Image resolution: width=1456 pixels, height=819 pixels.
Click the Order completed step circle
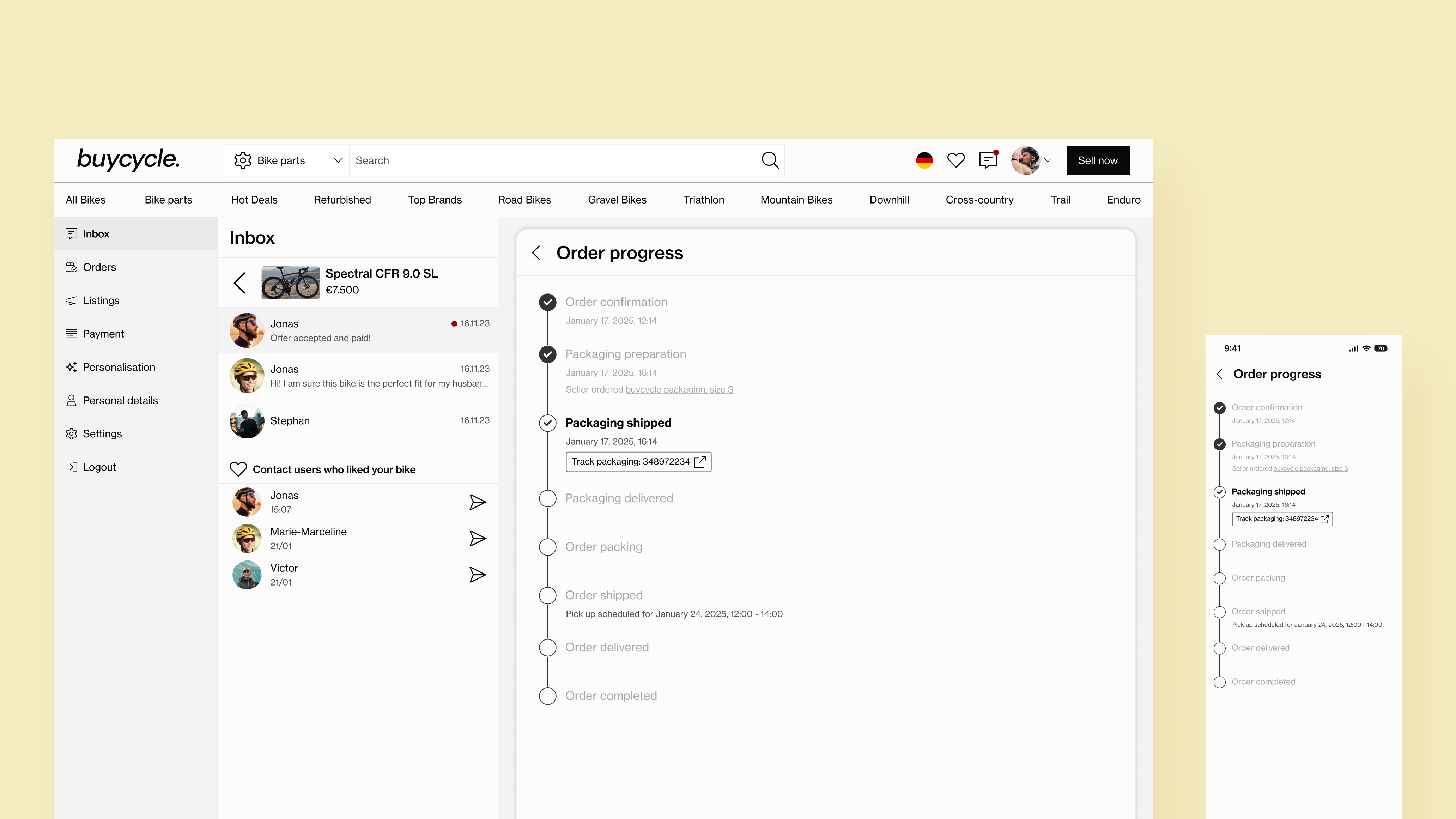(547, 696)
